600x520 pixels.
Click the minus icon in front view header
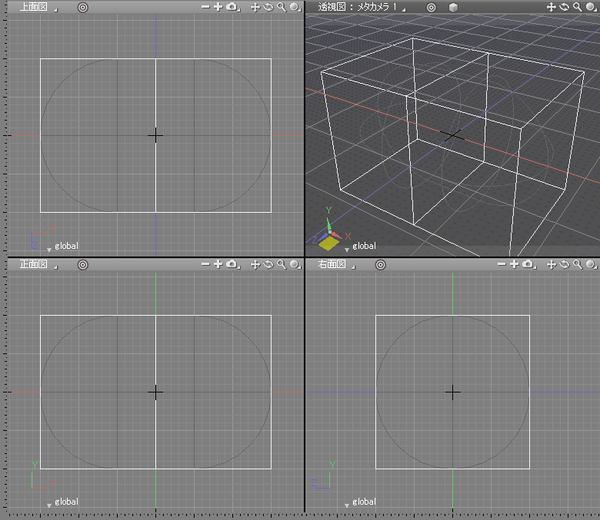tap(204, 264)
